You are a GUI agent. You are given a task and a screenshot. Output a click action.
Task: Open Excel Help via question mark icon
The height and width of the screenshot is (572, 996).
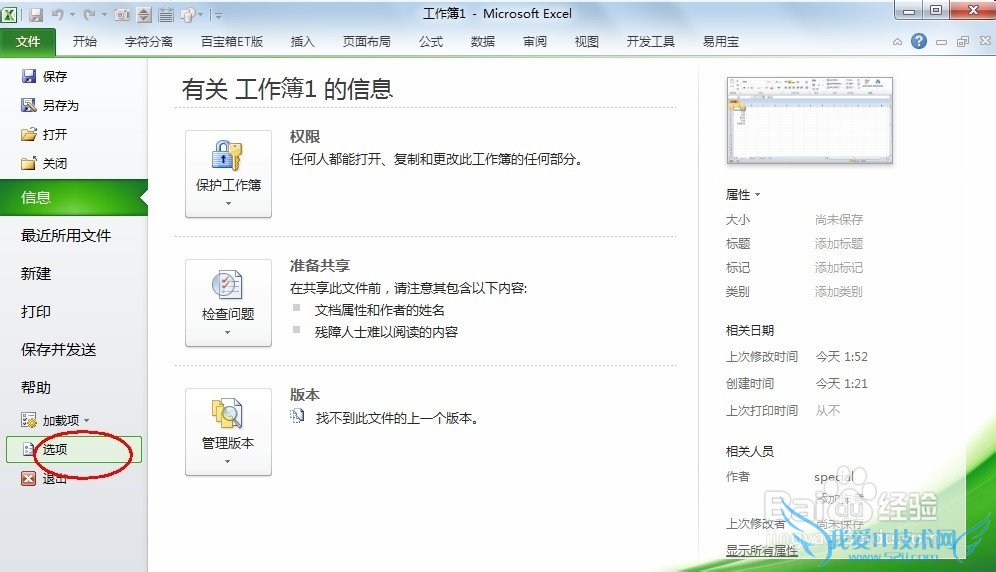point(919,41)
